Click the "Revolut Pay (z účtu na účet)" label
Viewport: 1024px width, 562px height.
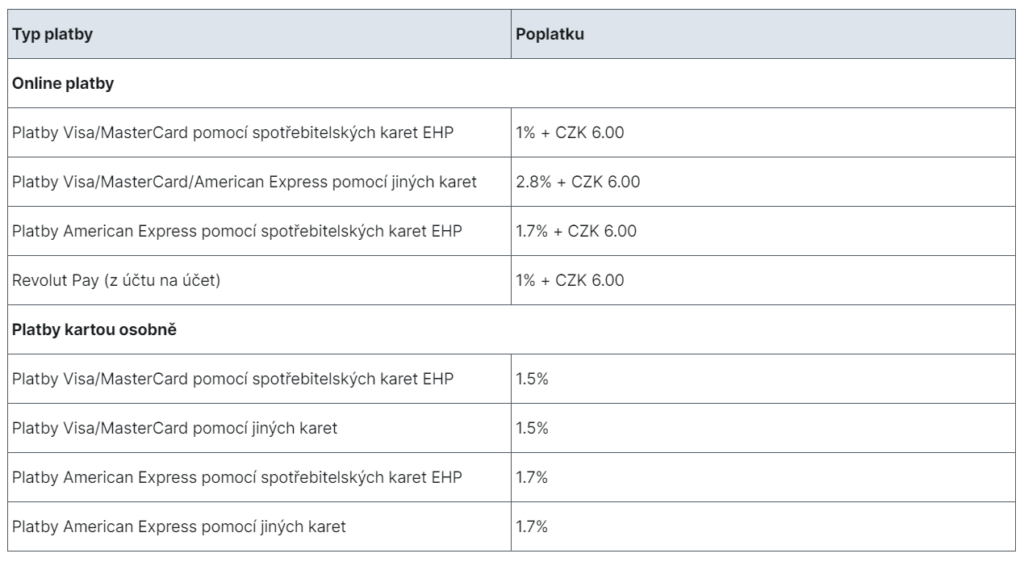tap(116, 280)
